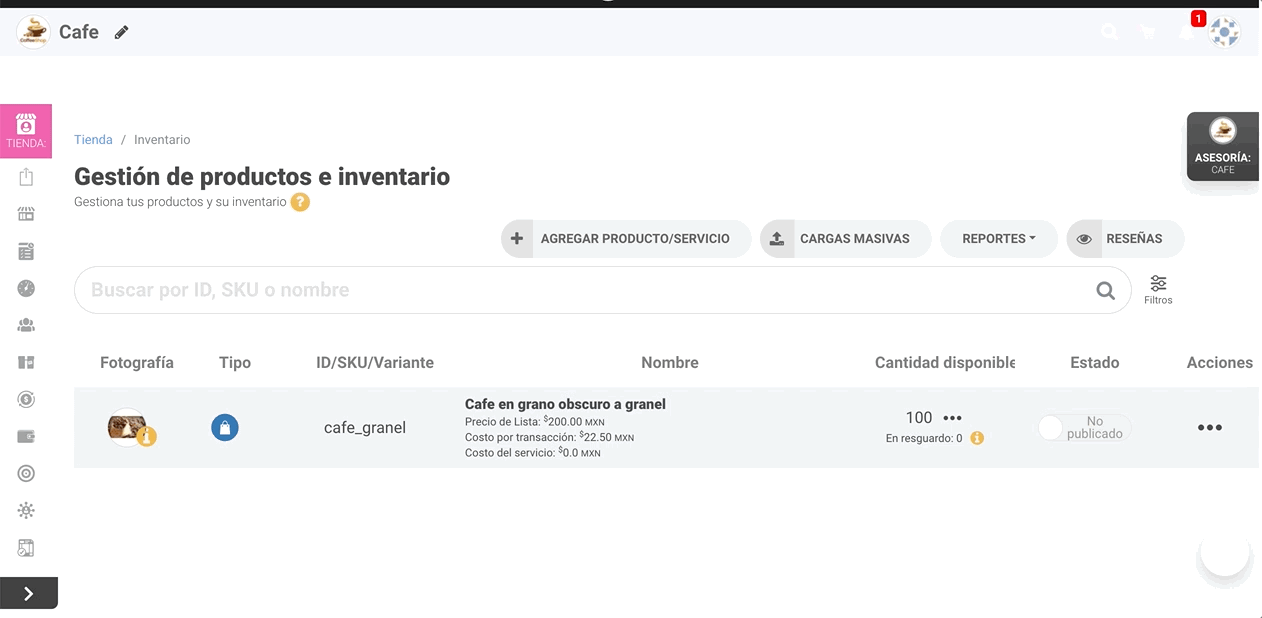Open the row actions three-dot menu
This screenshot has width=1262, height=618.
pos(1210,428)
